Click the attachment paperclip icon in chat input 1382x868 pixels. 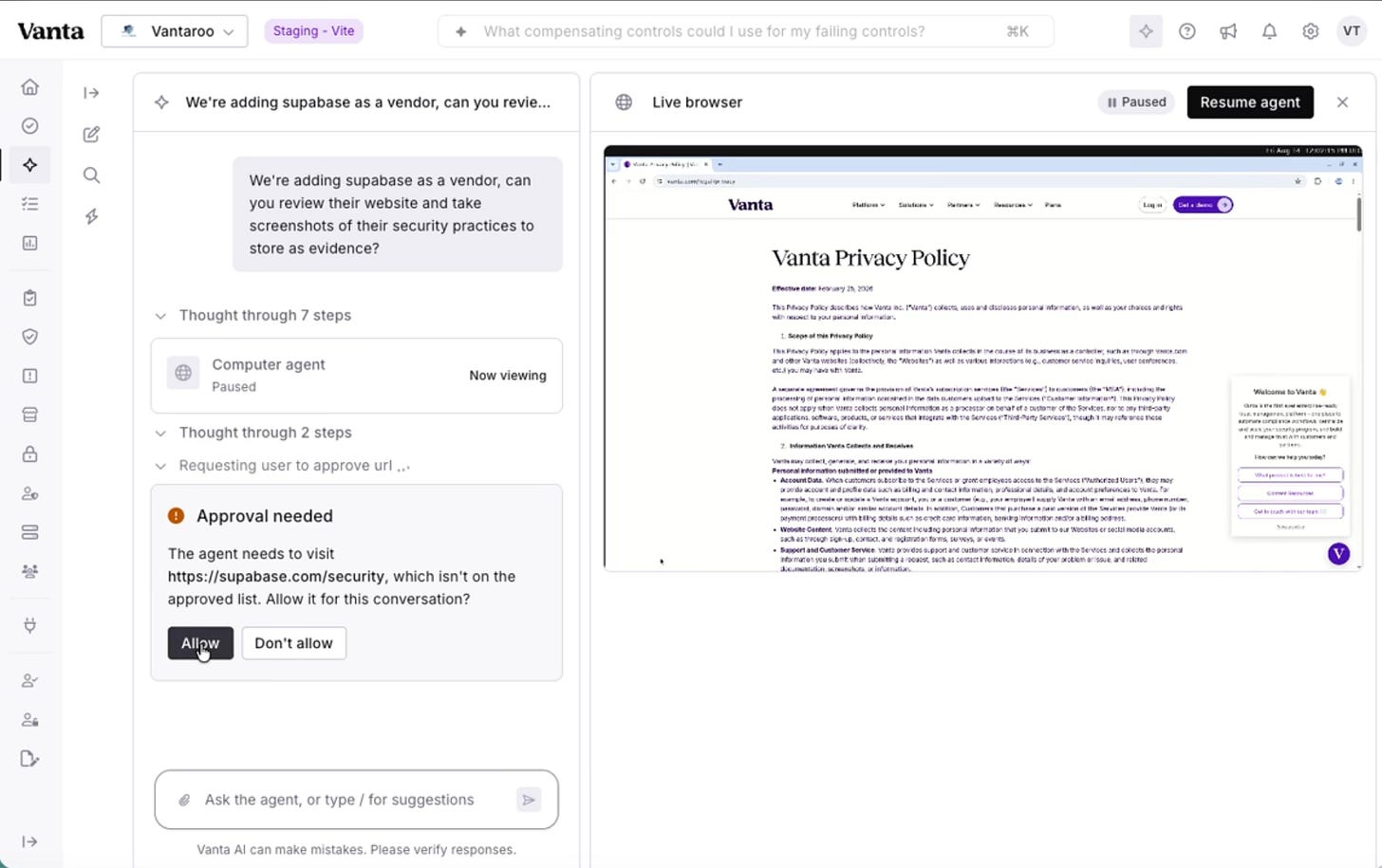click(x=184, y=800)
